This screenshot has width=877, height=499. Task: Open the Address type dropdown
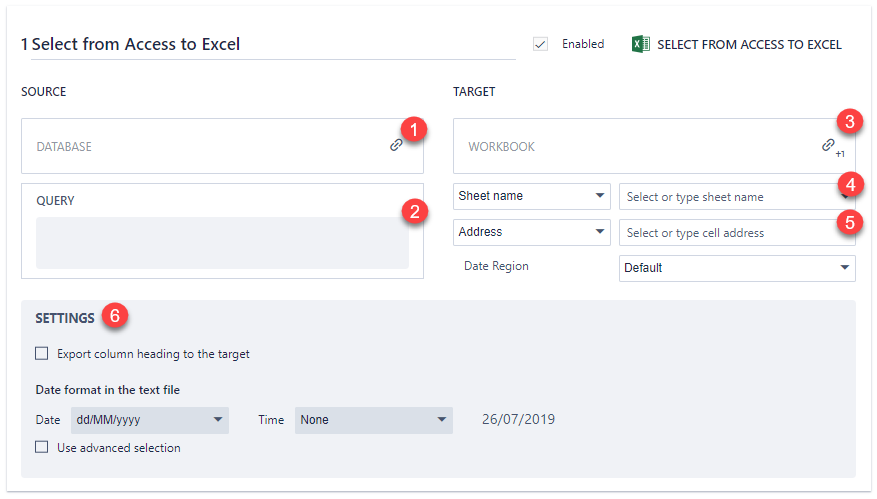click(531, 232)
